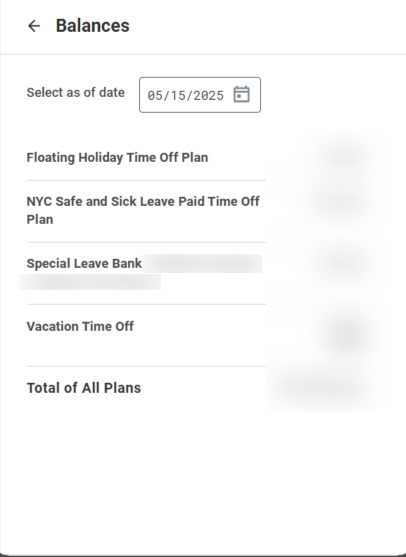Select the Floating Holiday Time Off Plan row
Screen dimensions: 406x557
click(x=117, y=157)
